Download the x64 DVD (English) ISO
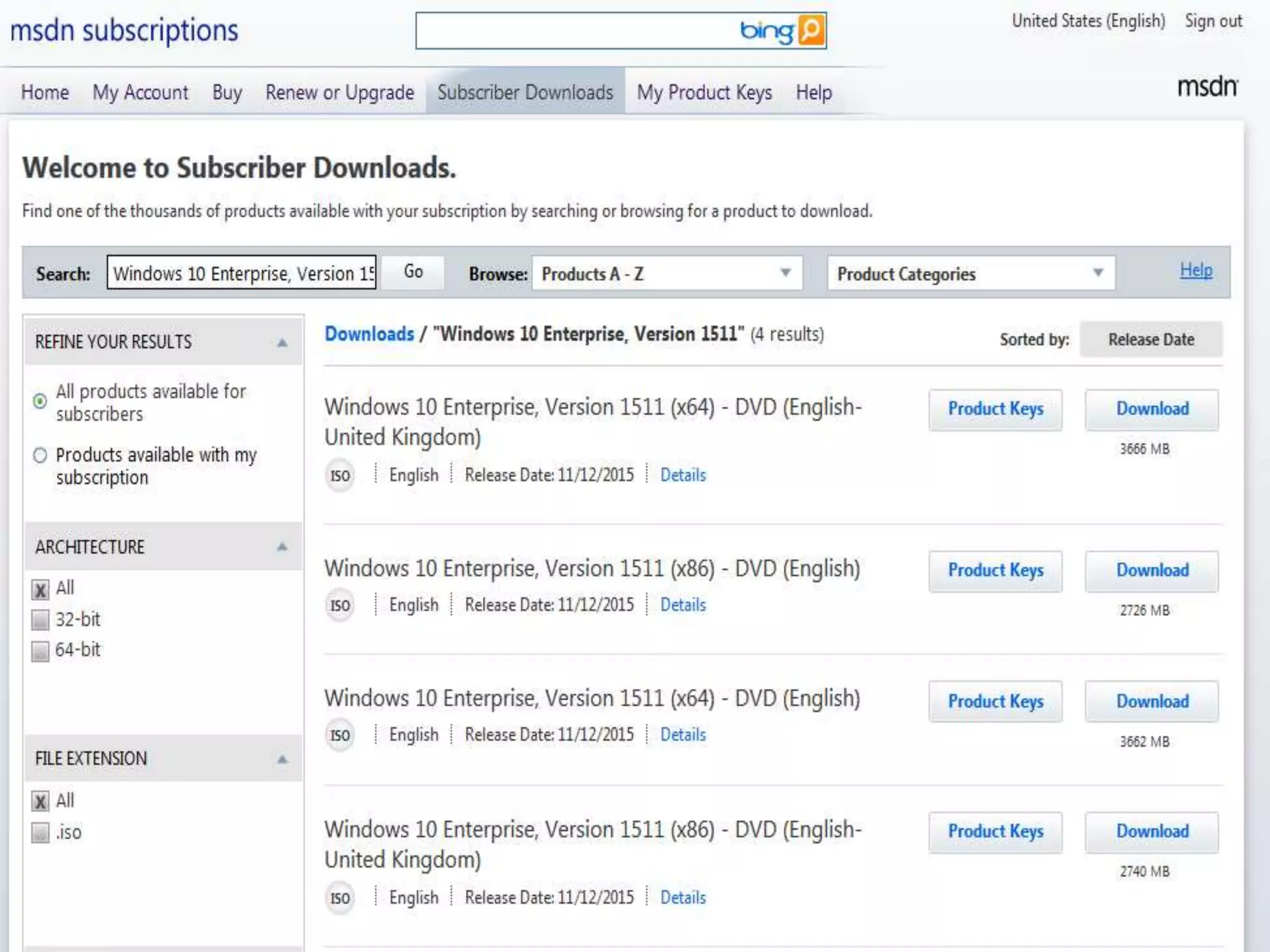The width and height of the screenshot is (1270, 952). click(x=1152, y=702)
